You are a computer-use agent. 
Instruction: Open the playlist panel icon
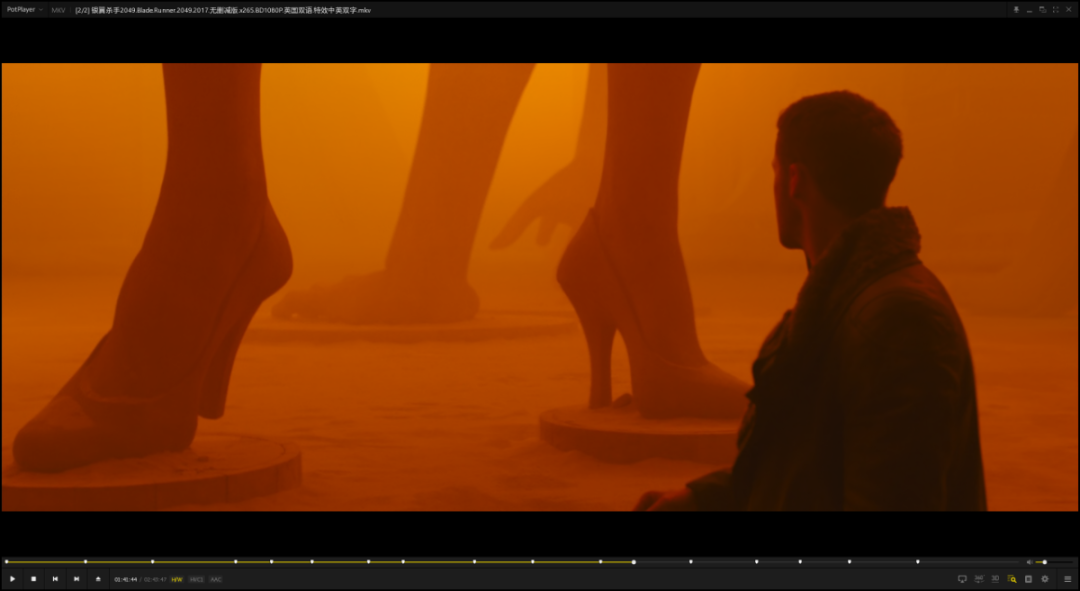(1028, 579)
